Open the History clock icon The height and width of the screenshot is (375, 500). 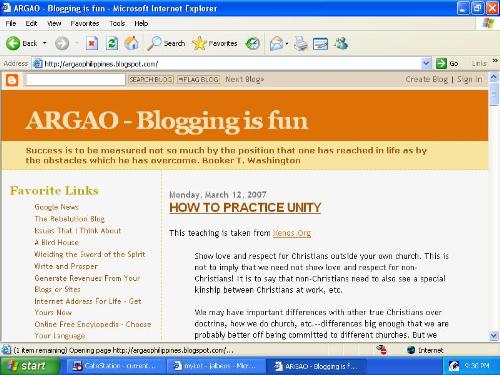pyautogui.click(x=252, y=43)
